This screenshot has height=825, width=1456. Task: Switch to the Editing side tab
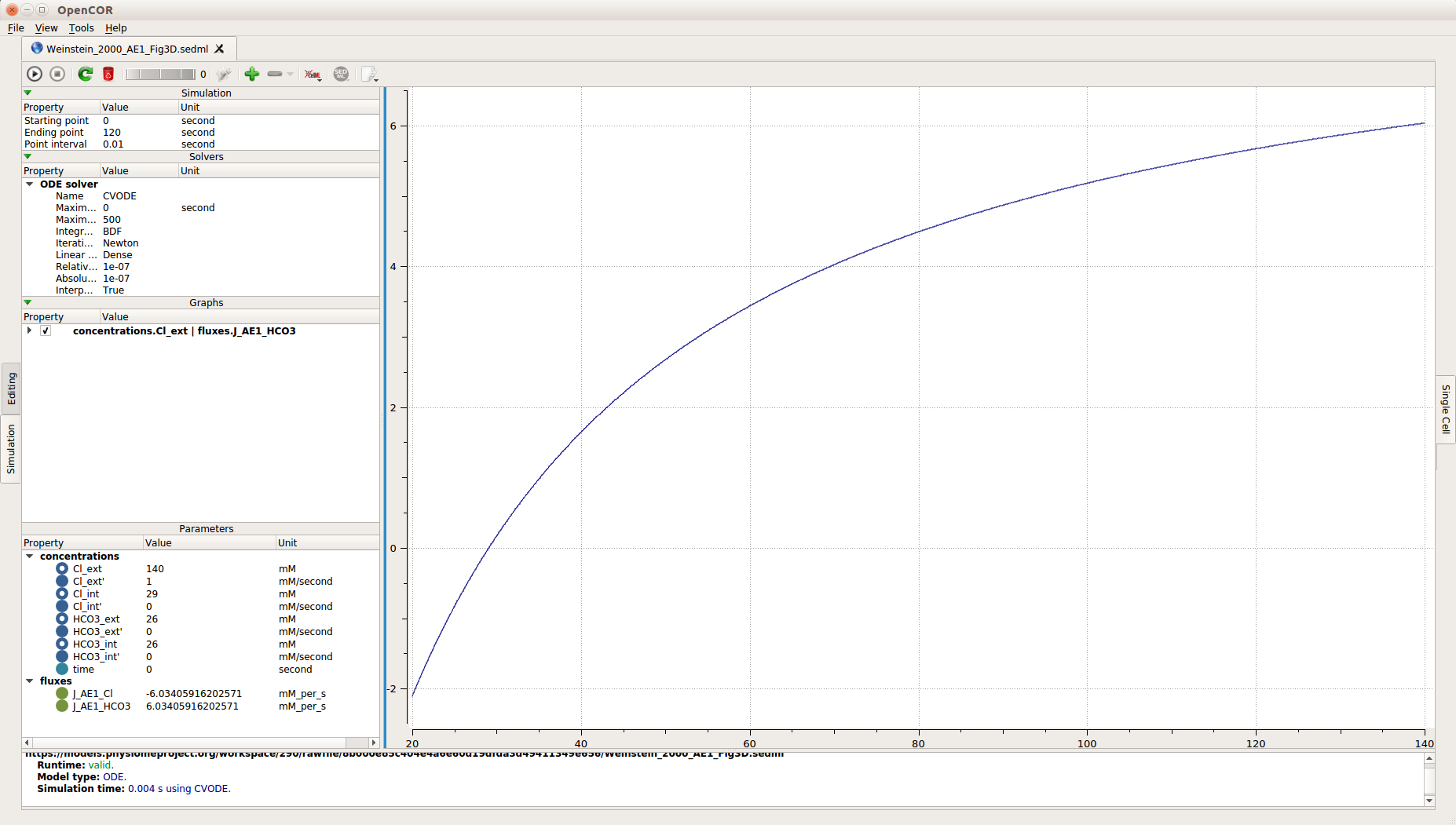11,389
